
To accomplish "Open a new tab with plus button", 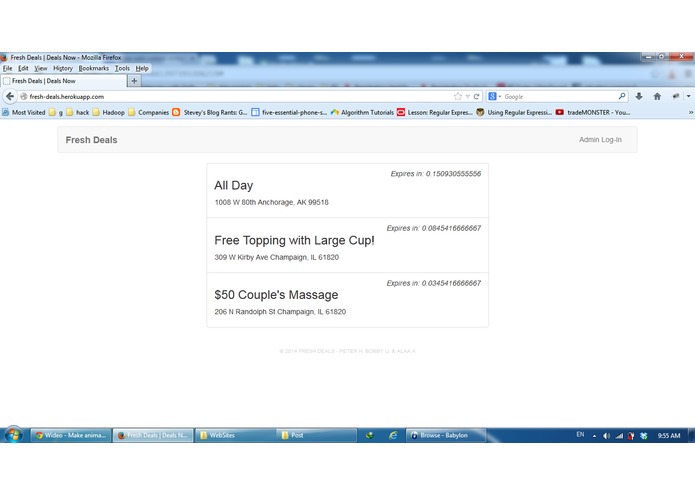I will click(134, 81).
